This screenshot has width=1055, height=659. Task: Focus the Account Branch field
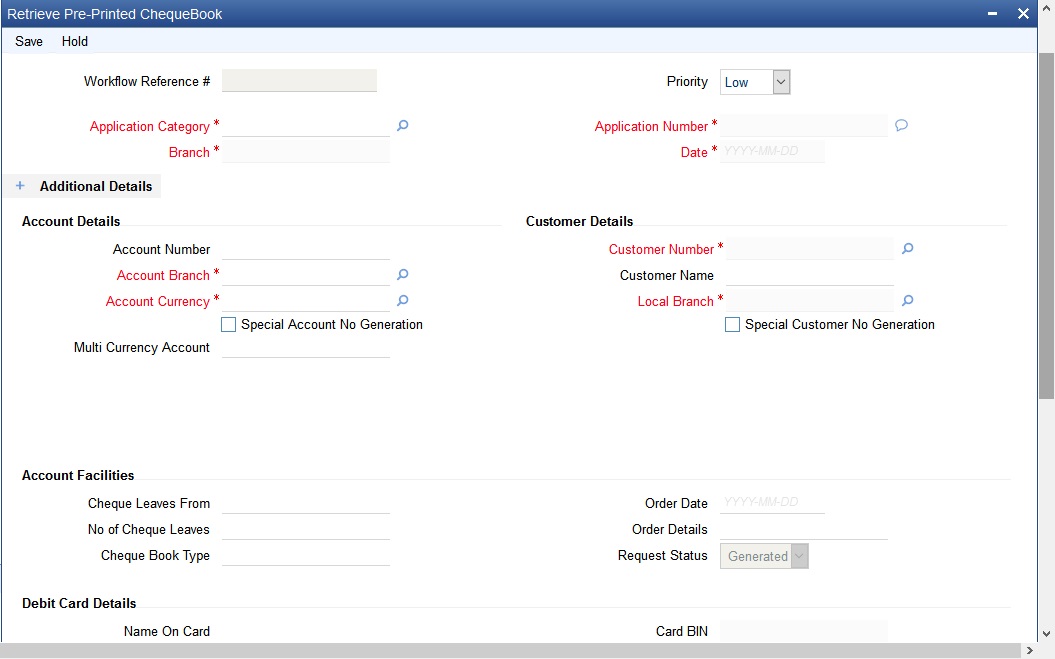(x=306, y=275)
